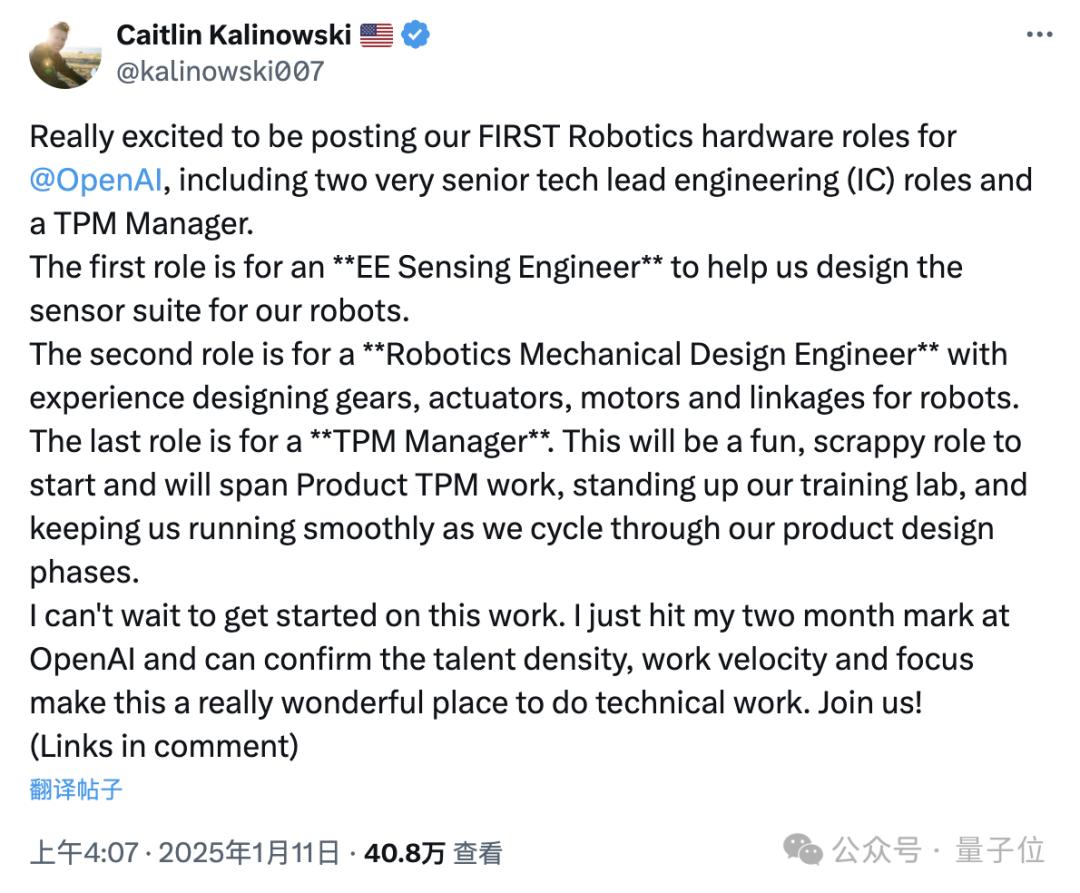Click the **EE Sensing Engineer** text
Screen dimensions: 1080x893
click(x=497, y=267)
